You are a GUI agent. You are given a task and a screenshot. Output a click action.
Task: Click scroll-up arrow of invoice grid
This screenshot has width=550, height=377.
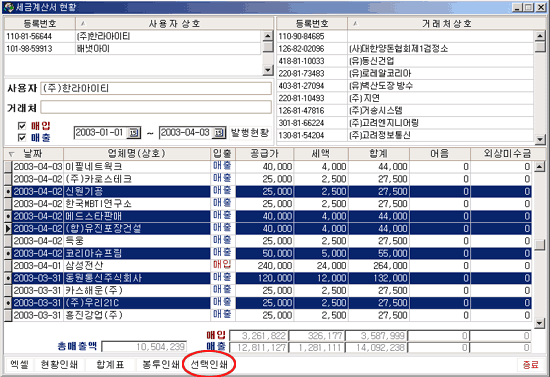click(x=540, y=167)
